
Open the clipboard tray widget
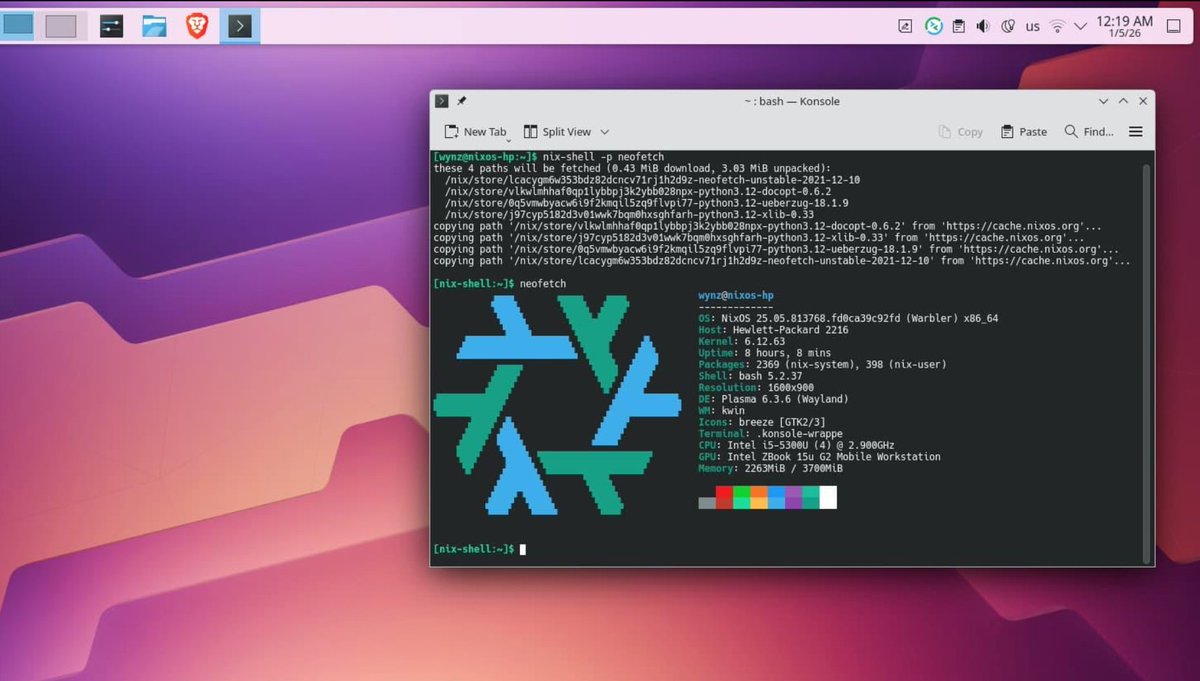click(958, 27)
